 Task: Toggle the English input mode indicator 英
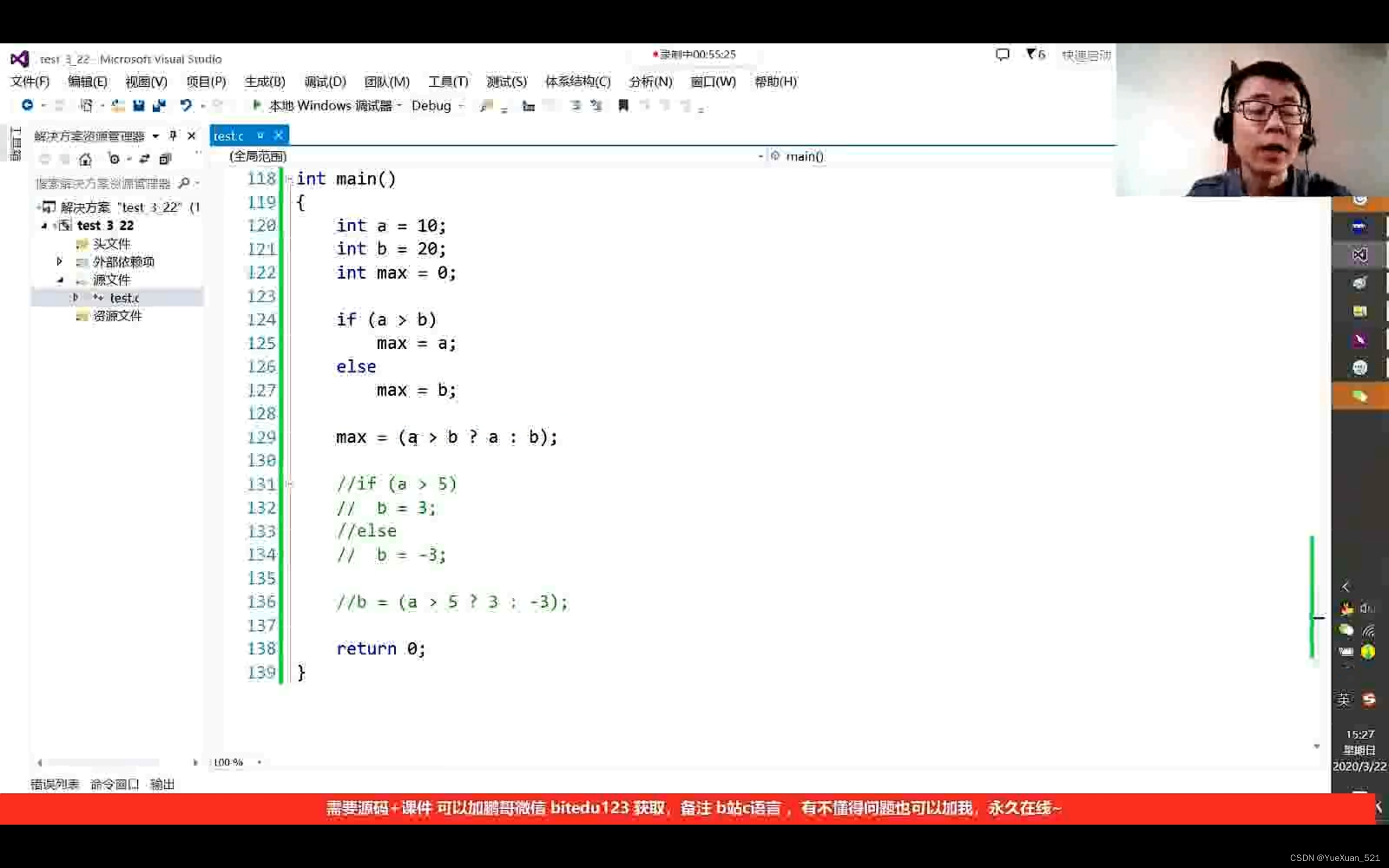click(x=1343, y=699)
